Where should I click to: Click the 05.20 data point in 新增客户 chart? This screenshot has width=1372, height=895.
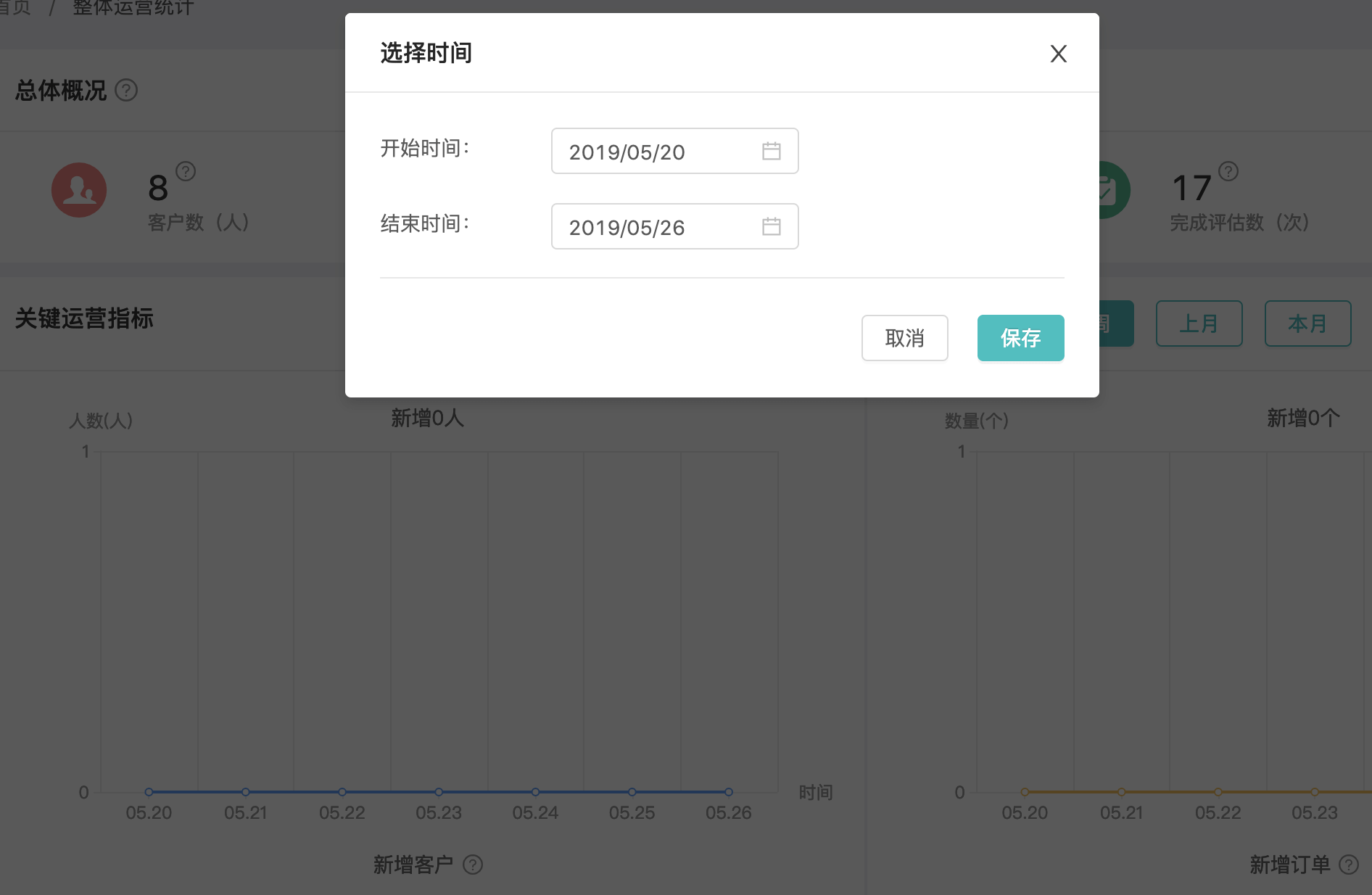pos(149,792)
